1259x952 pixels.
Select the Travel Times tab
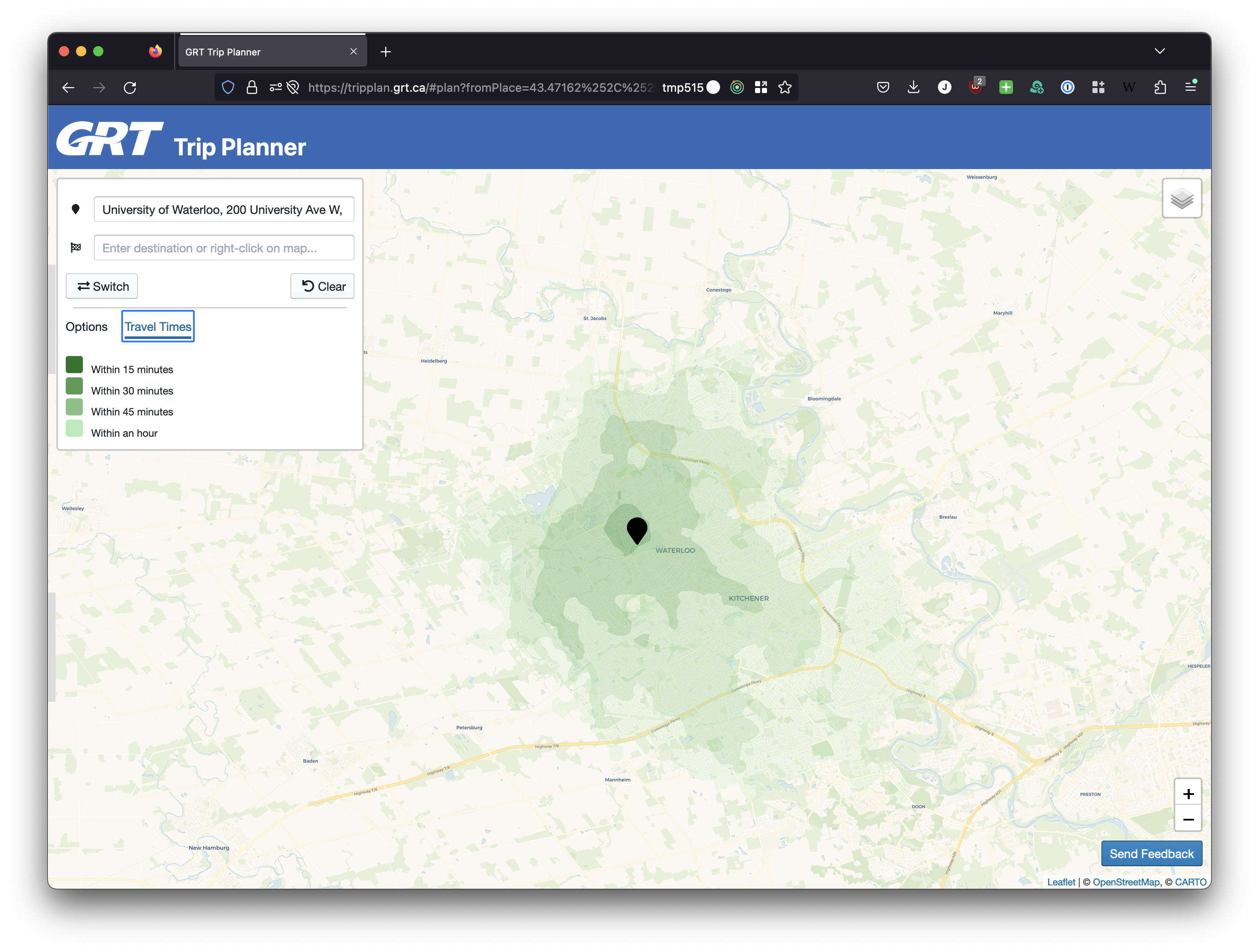pos(158,327)
